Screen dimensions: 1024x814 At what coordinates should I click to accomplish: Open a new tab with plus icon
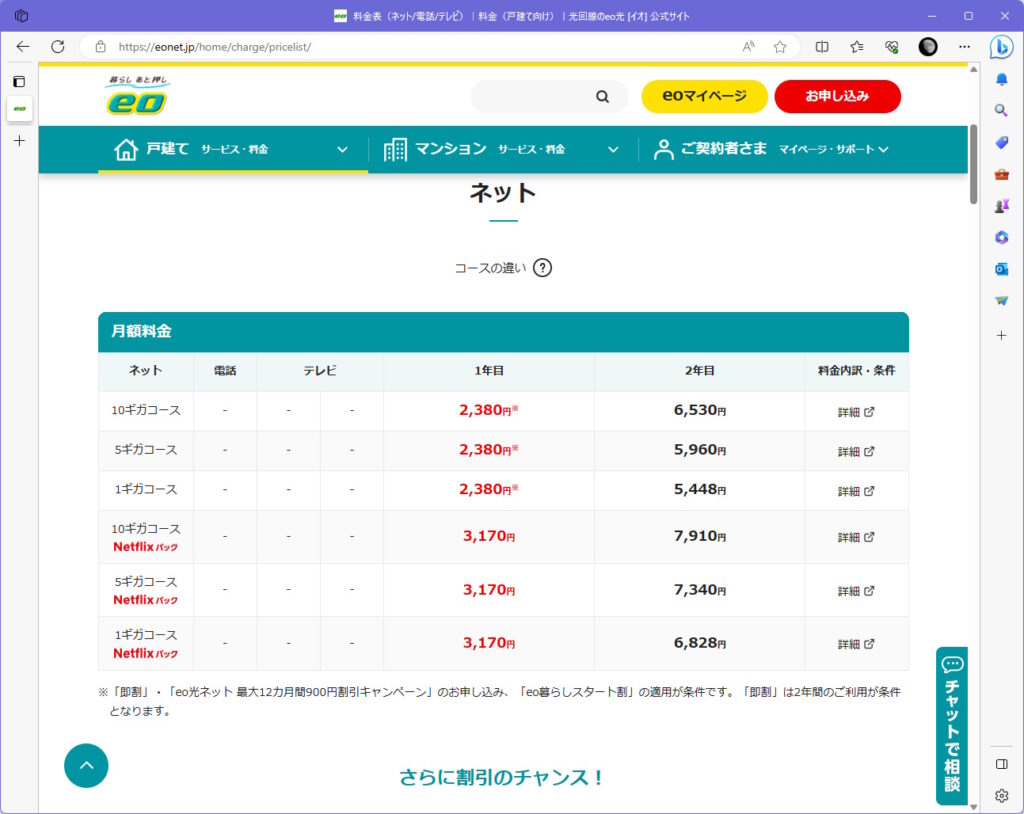[20, 140]
